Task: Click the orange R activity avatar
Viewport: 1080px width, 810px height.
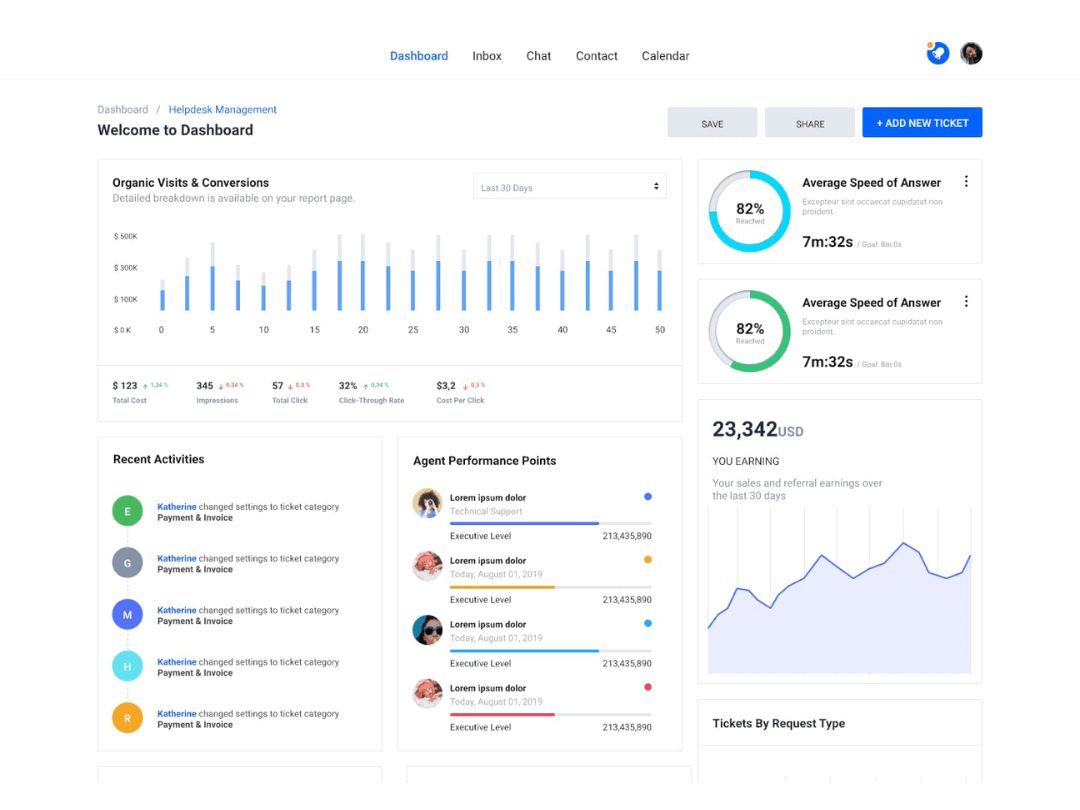Action: click(x=127, y=718)
